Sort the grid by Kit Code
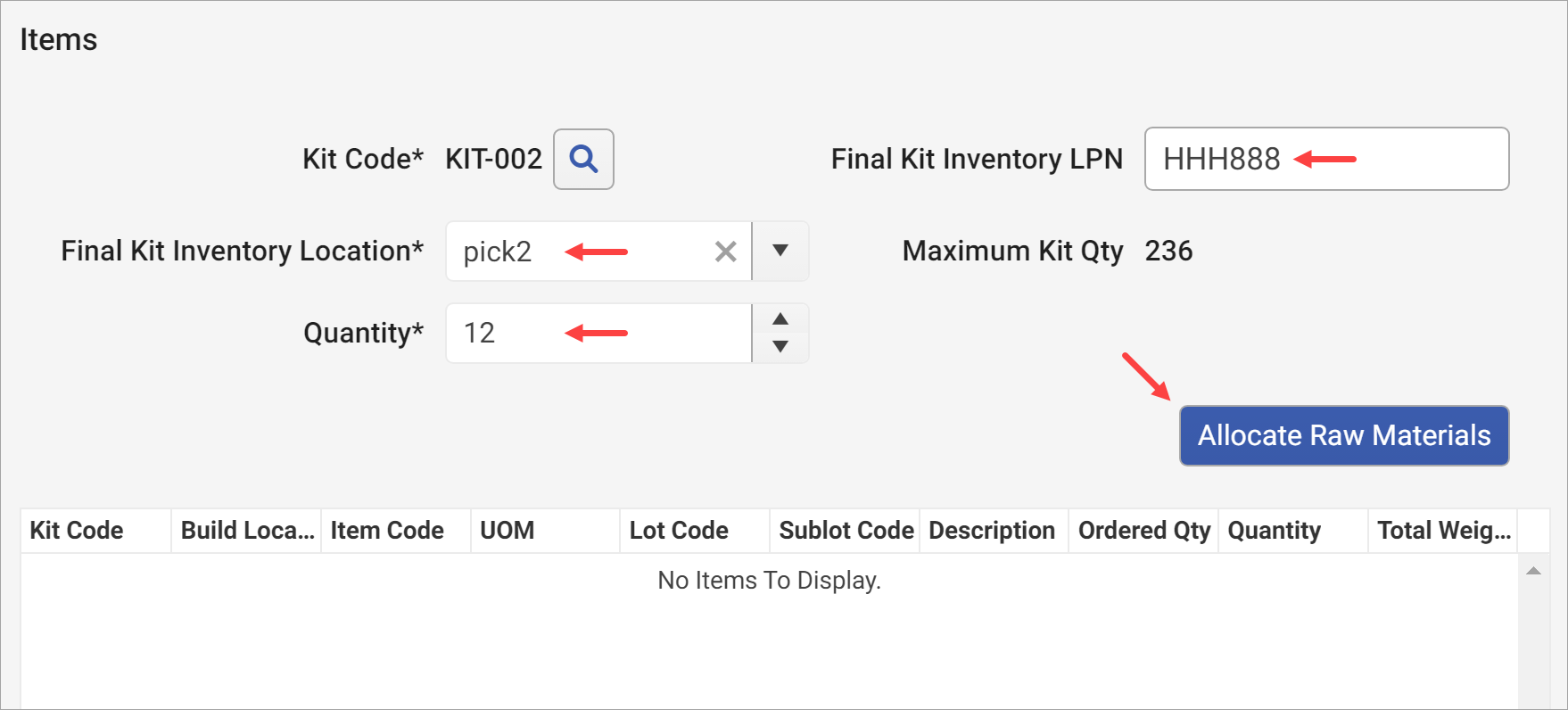This screenshot has height=710, width=1568. pos(76,531)
